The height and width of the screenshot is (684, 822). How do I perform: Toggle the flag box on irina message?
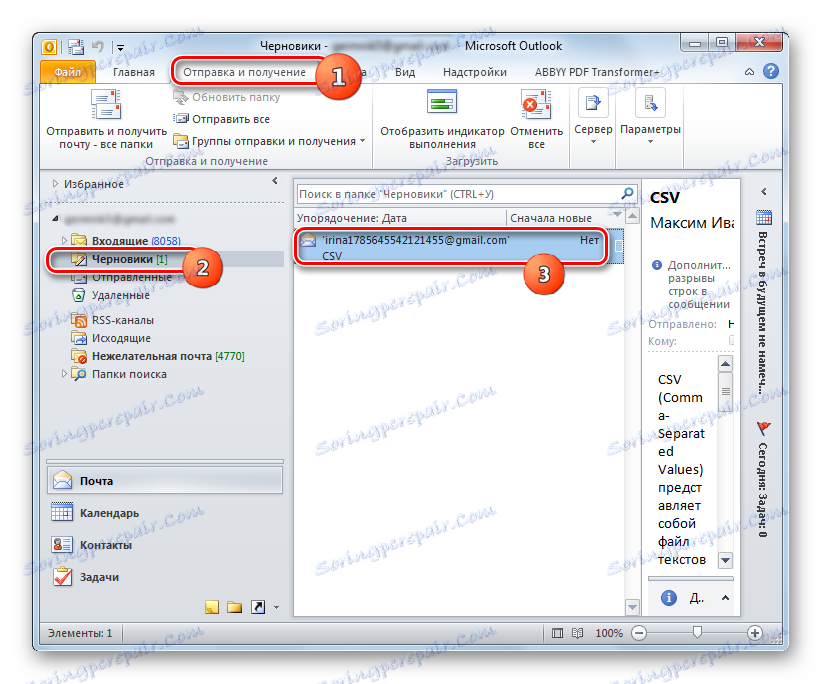pos(619,246)
